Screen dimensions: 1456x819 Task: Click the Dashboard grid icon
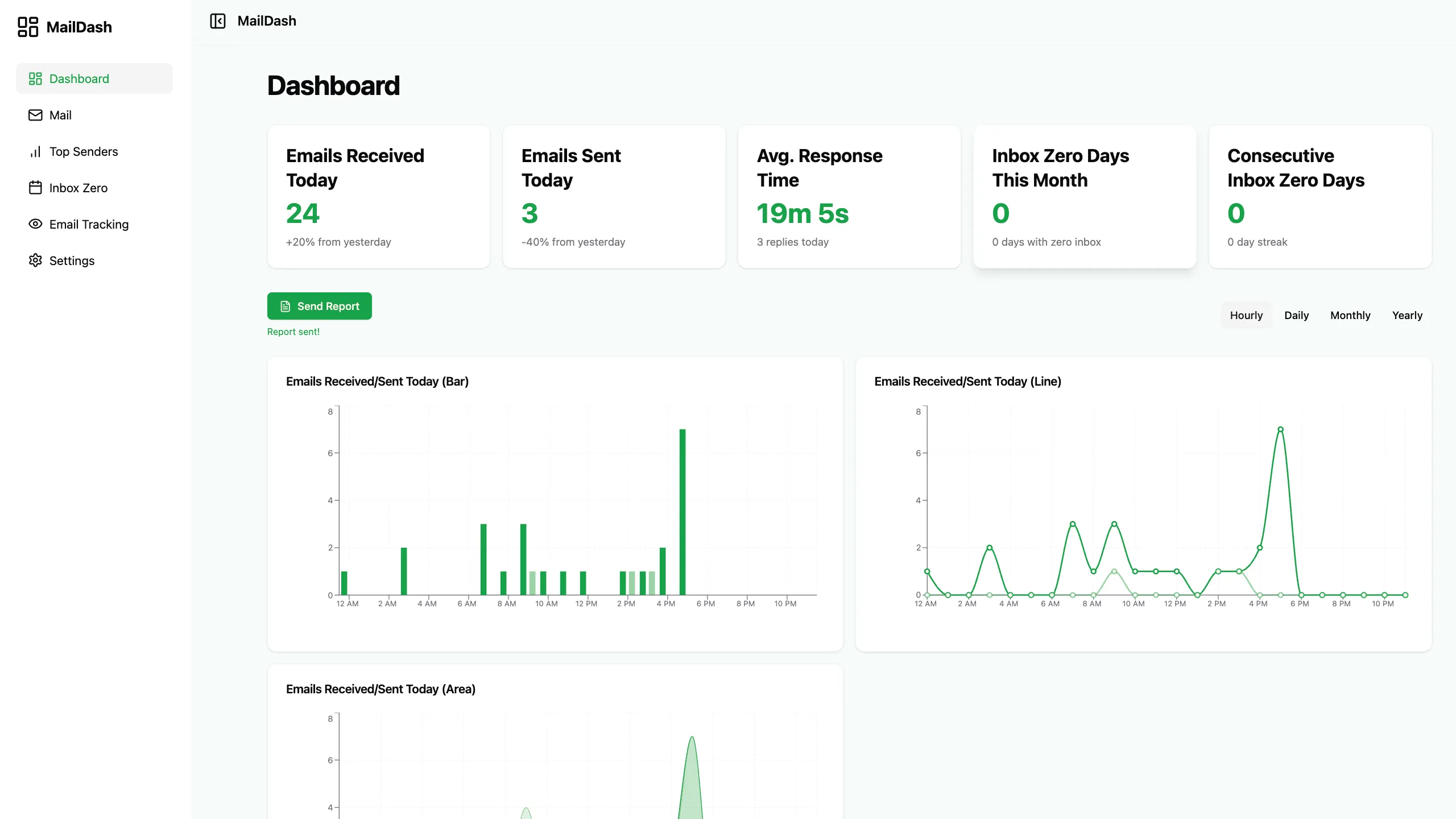35,78
